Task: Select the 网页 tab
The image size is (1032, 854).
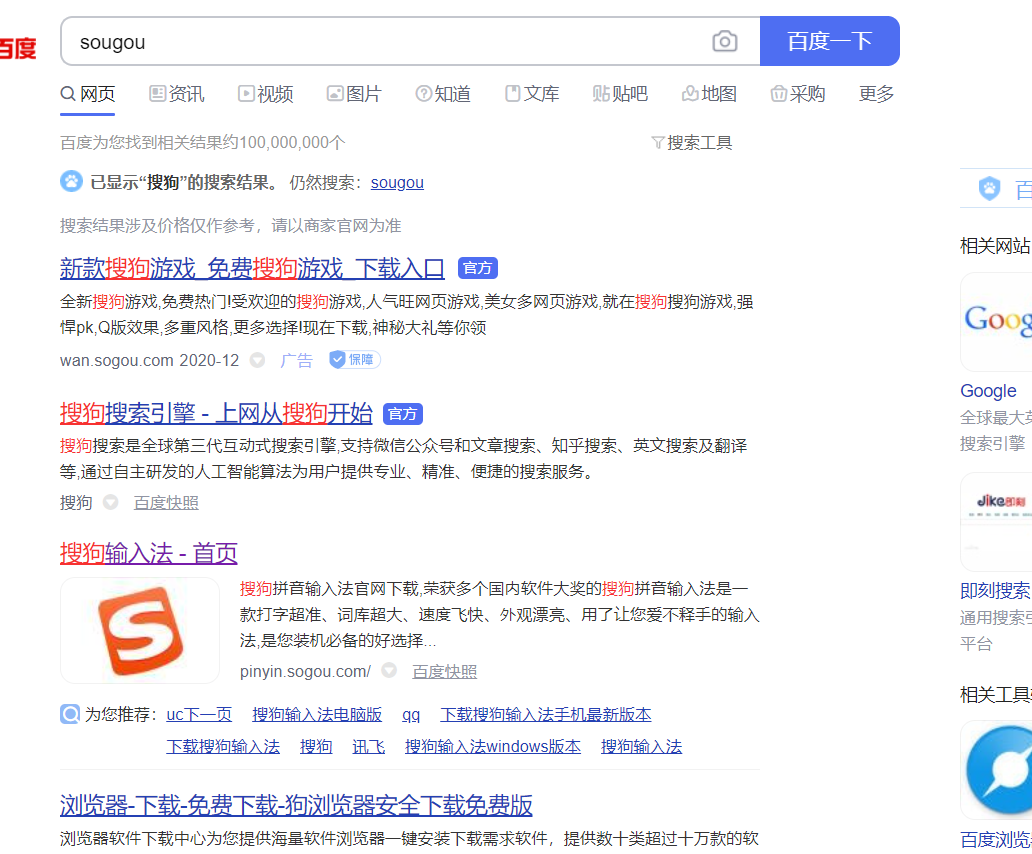Action: [x=88, y=94]
